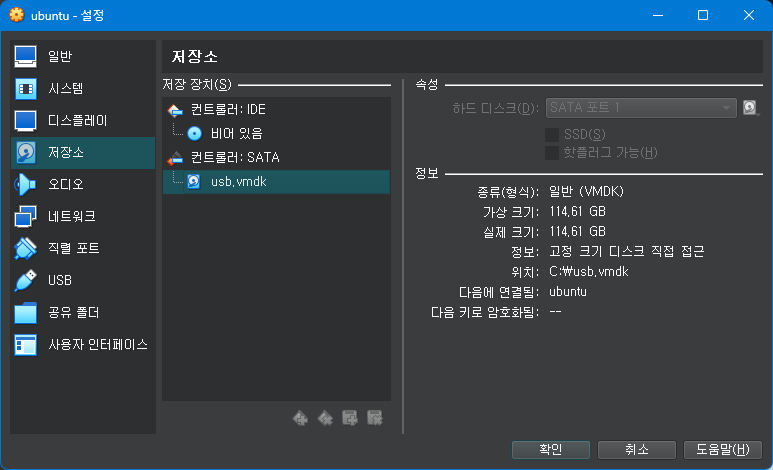Screen dimensions: 773x470
Task: Click the attached-to value ubuntu
Action: tap(568, 292)
